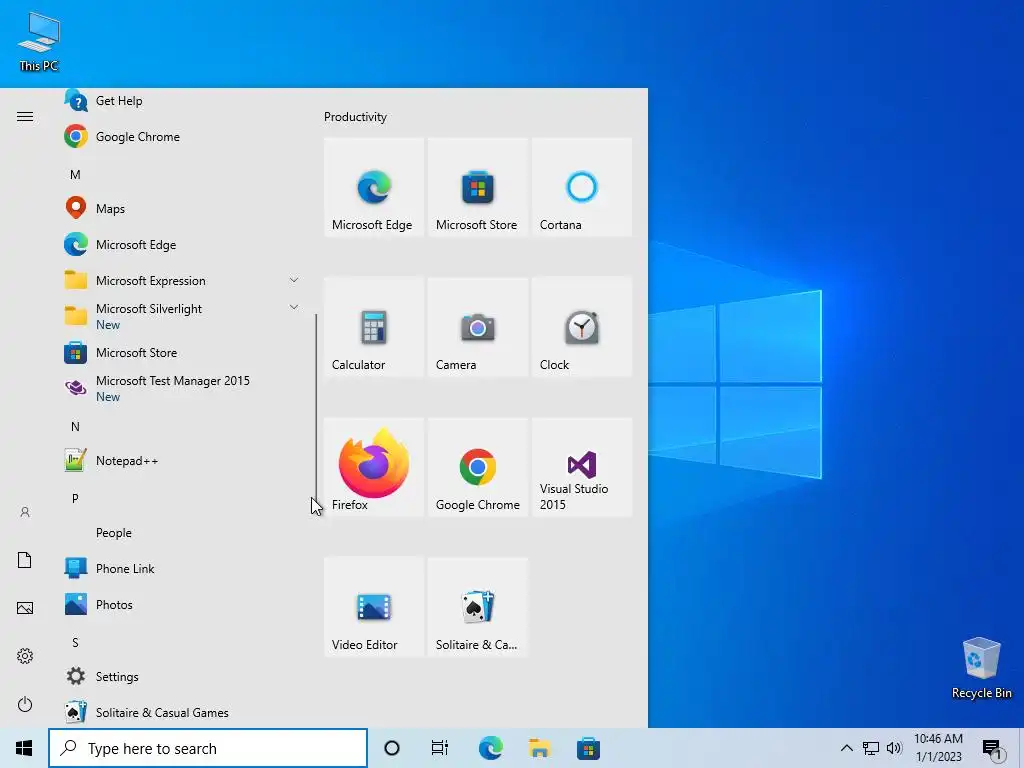Open Settings gear in Start sidebar
The width and height of the screenshot is (1024, 768).
pyautogui.click(x=25, y=656)
